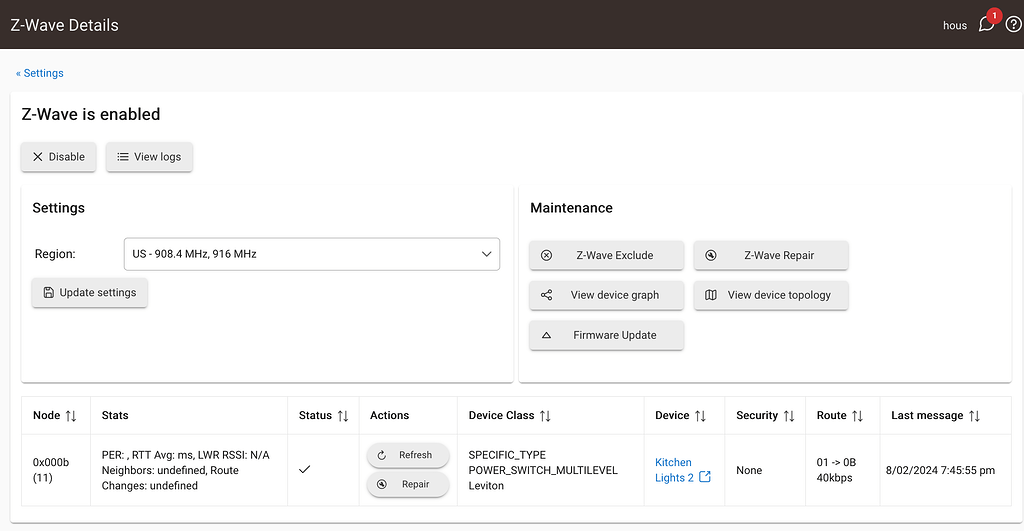Open View logs
This screenshot has width=1024, height=531.
pos(149,157)
